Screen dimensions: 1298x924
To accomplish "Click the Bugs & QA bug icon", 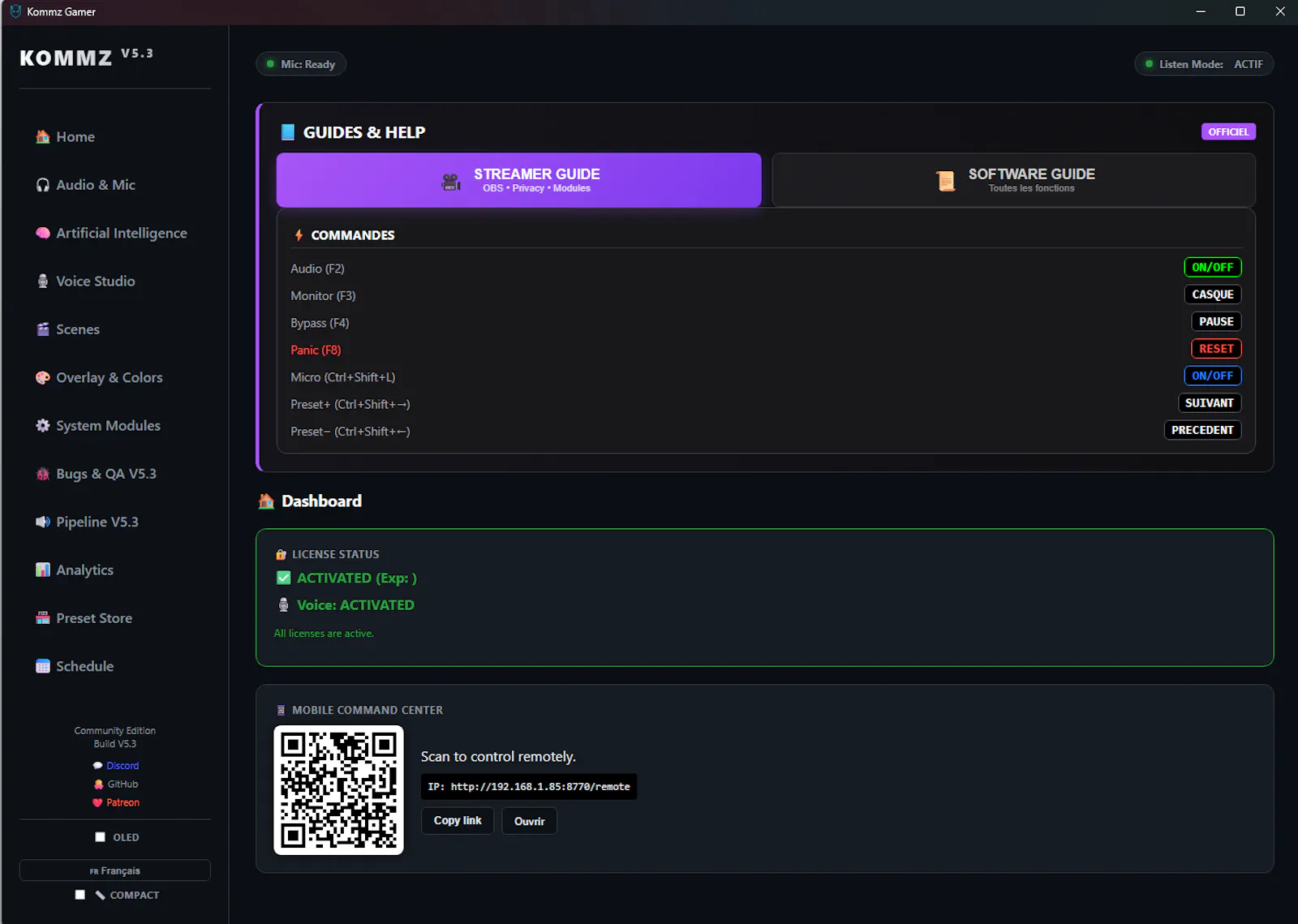I will point(43,474).
